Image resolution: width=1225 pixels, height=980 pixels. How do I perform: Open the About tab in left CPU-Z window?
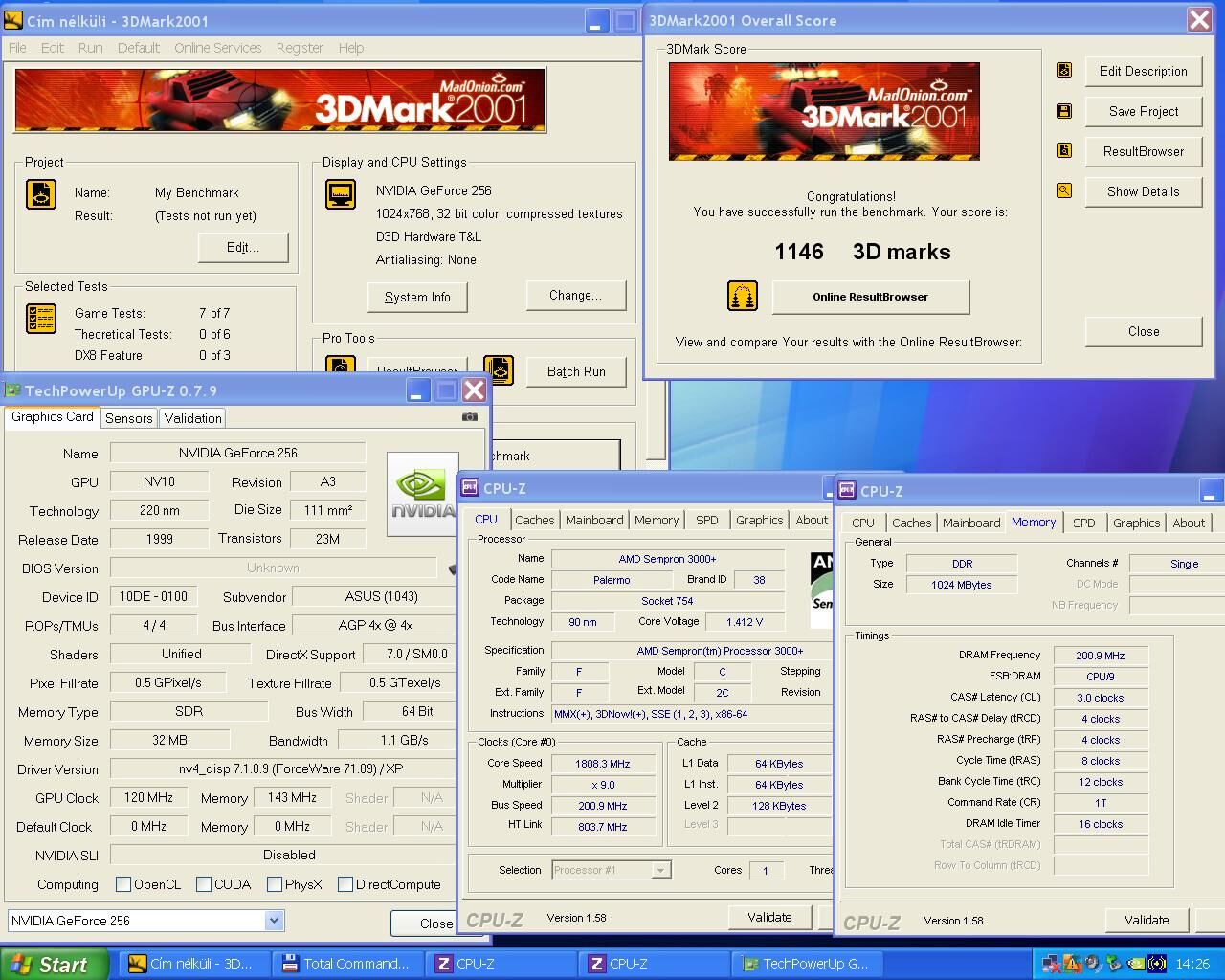tap(812, 520)
